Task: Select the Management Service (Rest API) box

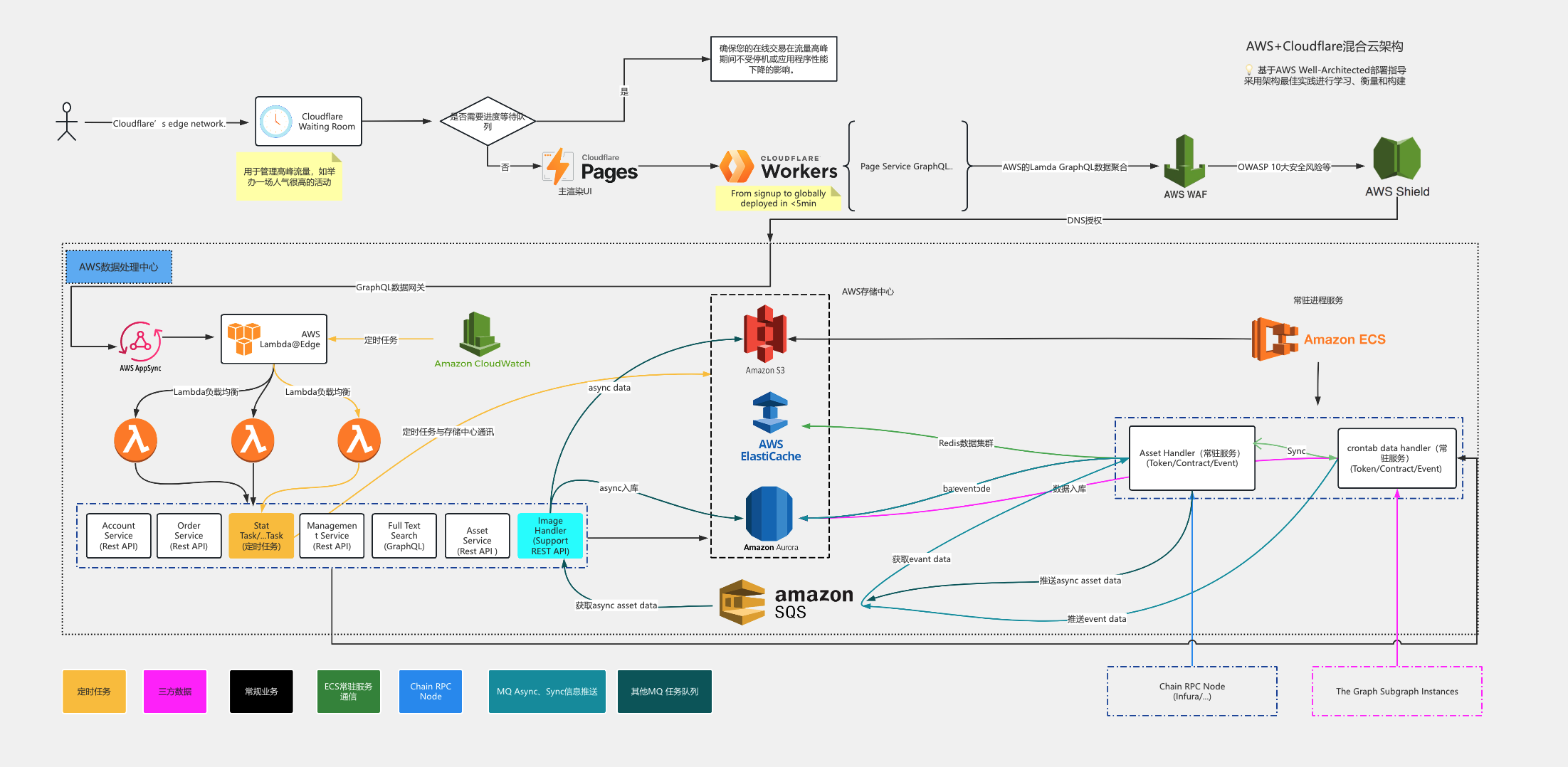Action: pyautogui.click(x=332, y=536)
